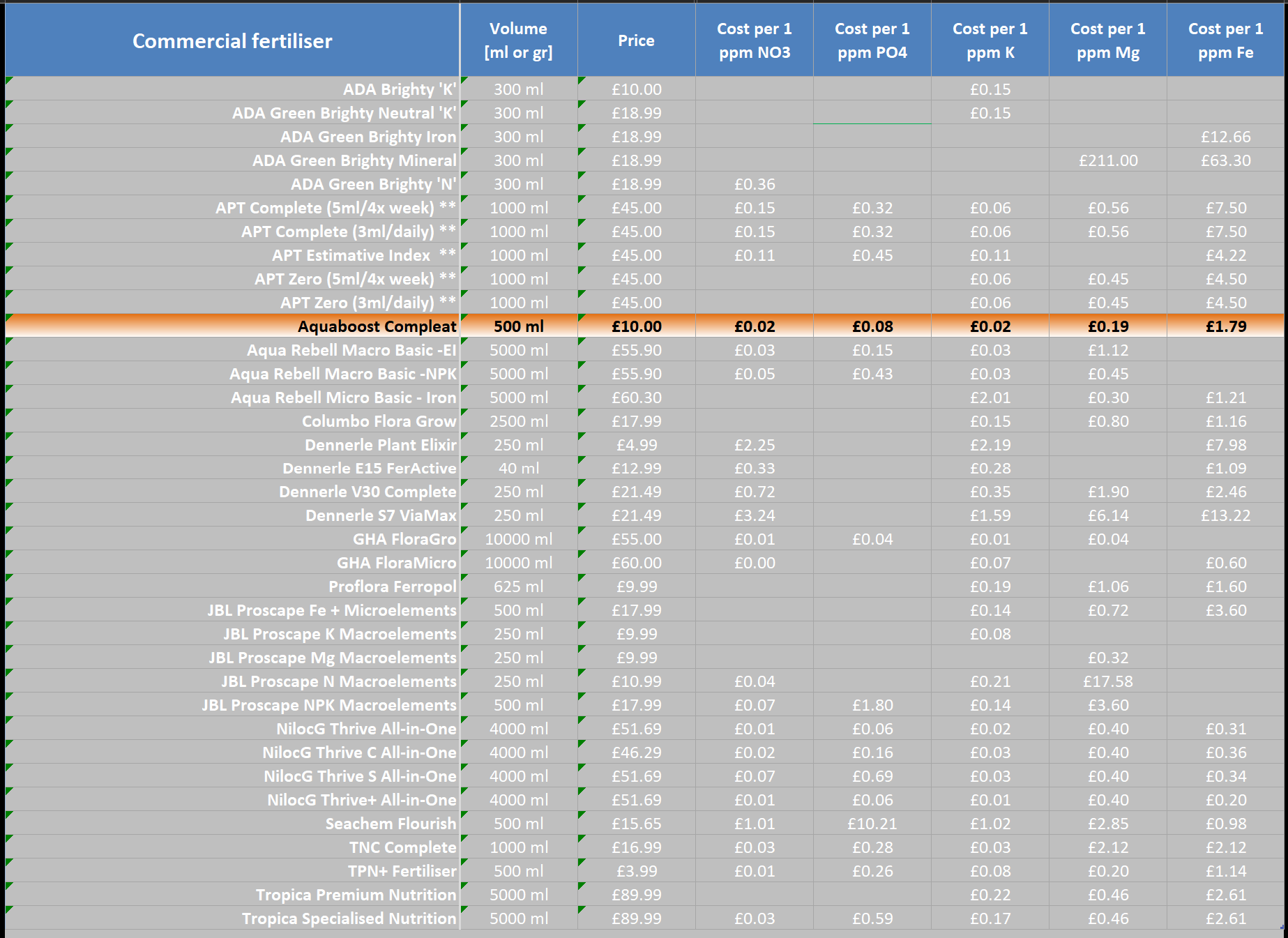Select the 'Cost per 1 ppm NO3' header
This screenshot has width=1288, height=938.
click(755, 40)
